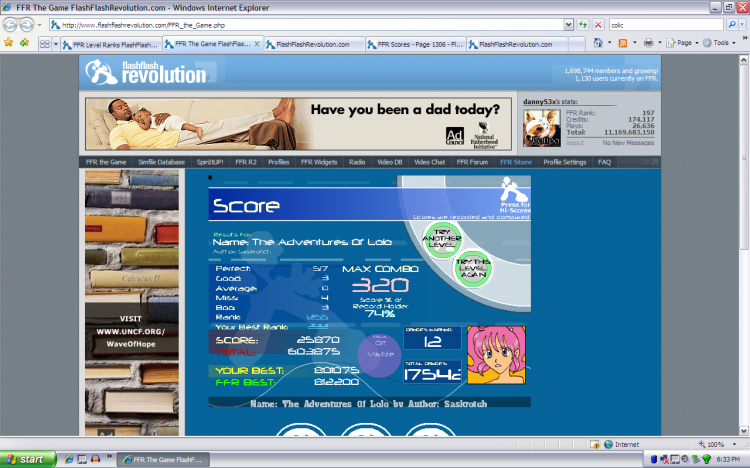This screenshot has width=750, height=468.
Task: Open Profile Settings menu item
Action: click(x=564, y=162)
